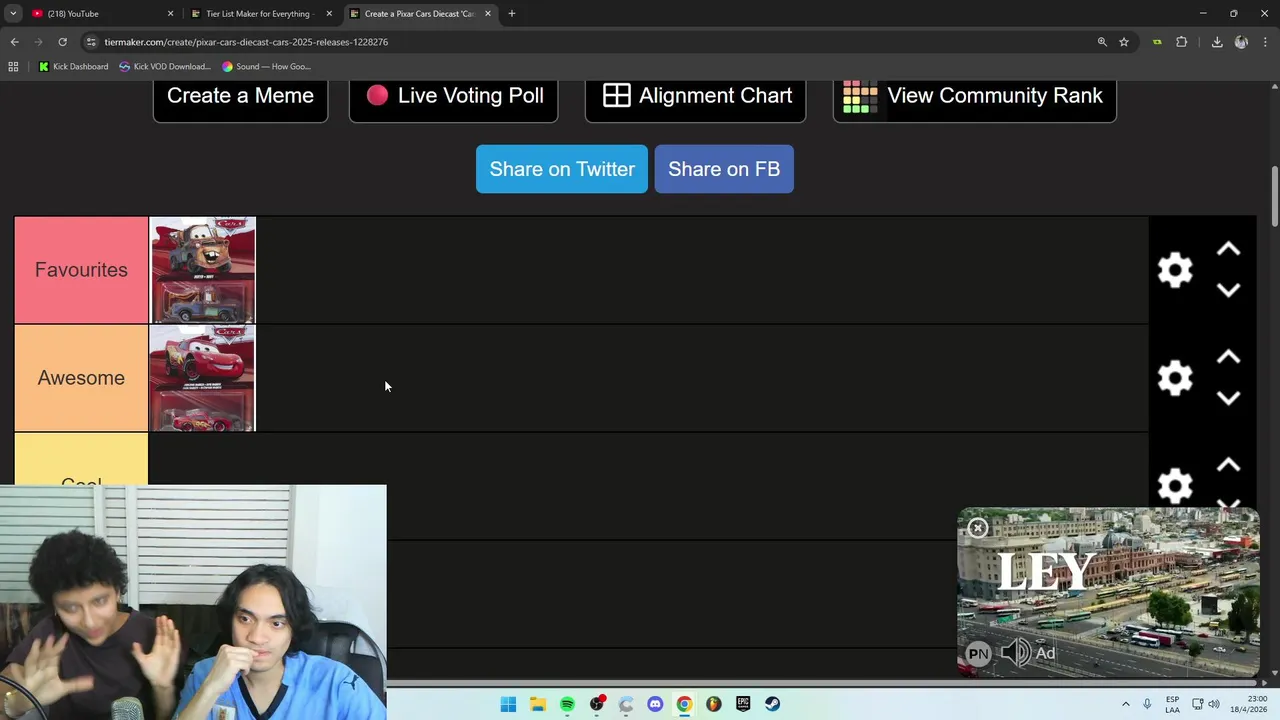Close the video ad overlay
The image size is (1280, 720).
click(978, 528)
